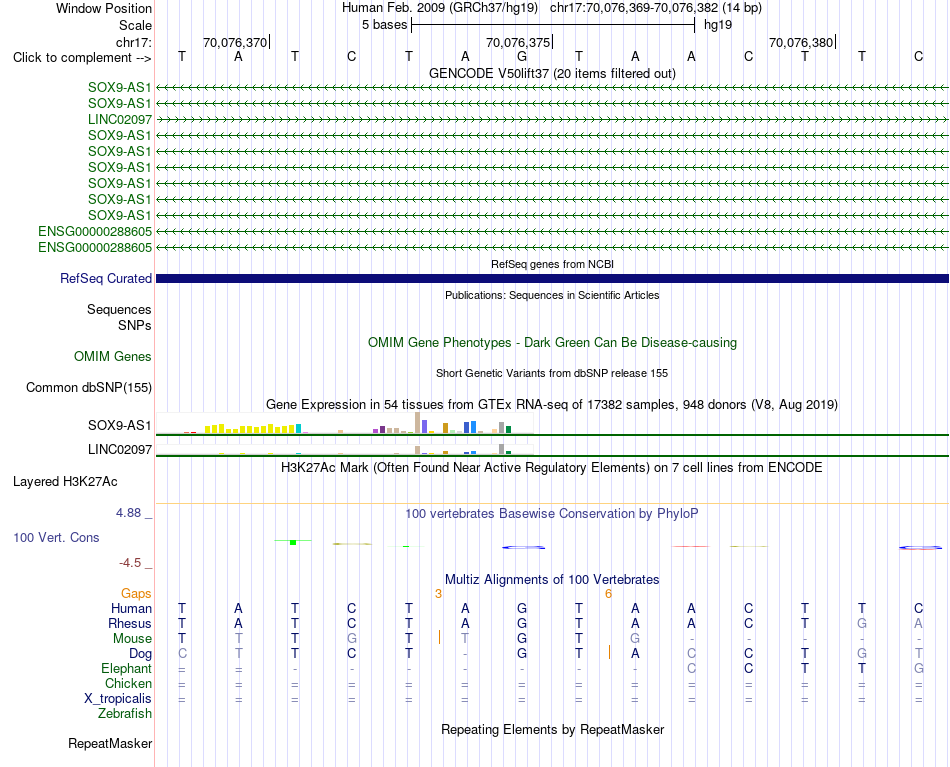Click the RefSeq Curated track label
The image size is (950, 767).
(106, 278)
